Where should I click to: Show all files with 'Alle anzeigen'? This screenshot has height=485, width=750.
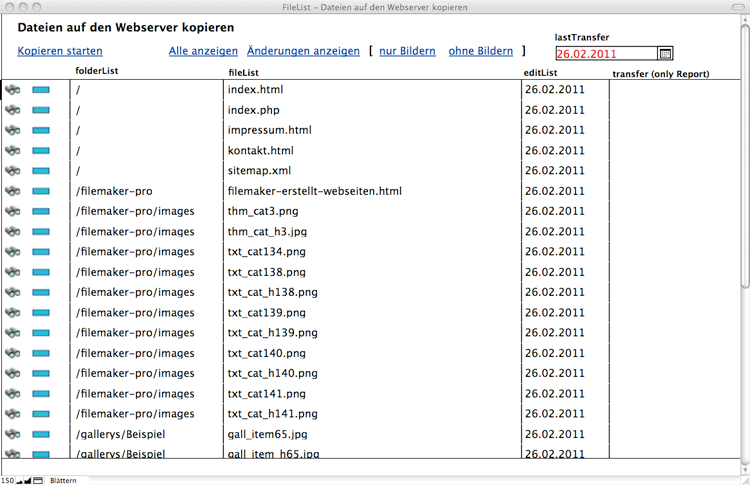(203, 51)
